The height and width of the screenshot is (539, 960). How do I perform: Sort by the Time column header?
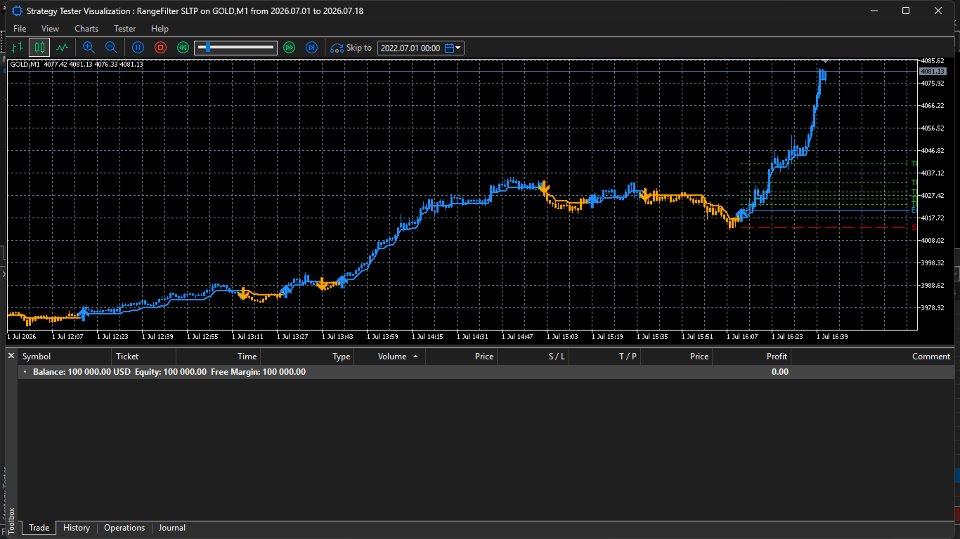(218, 356)
